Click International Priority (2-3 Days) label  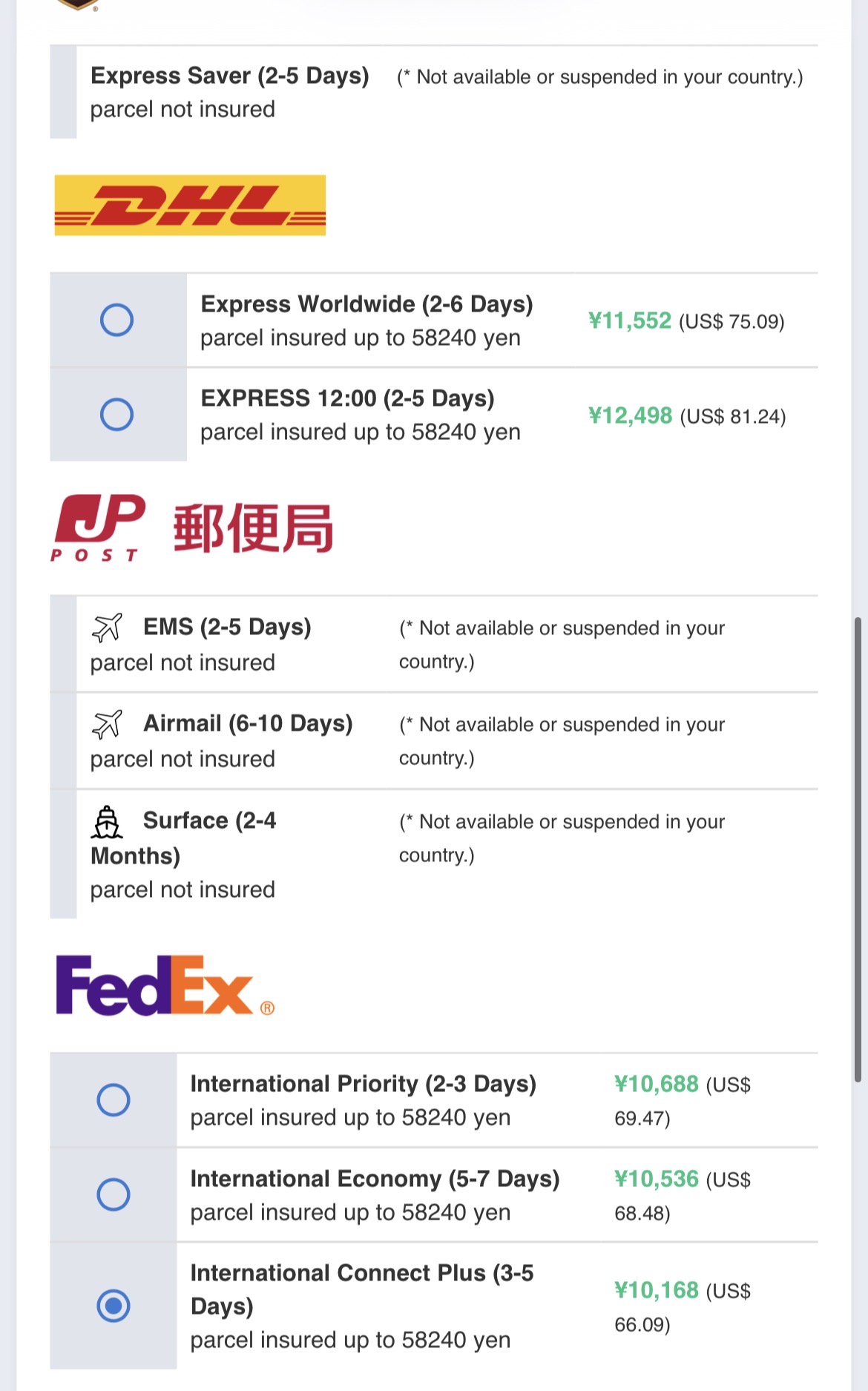[x=364, y=1084]
